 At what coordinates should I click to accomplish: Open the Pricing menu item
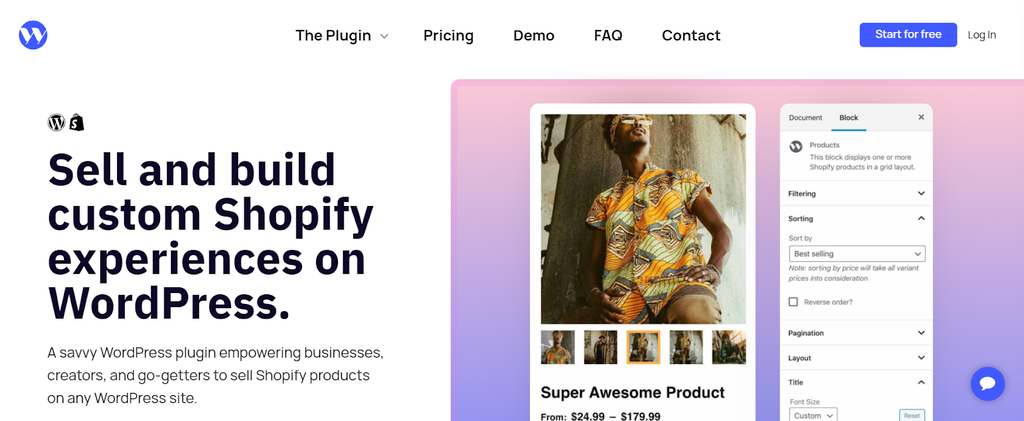tap(448, 36)
